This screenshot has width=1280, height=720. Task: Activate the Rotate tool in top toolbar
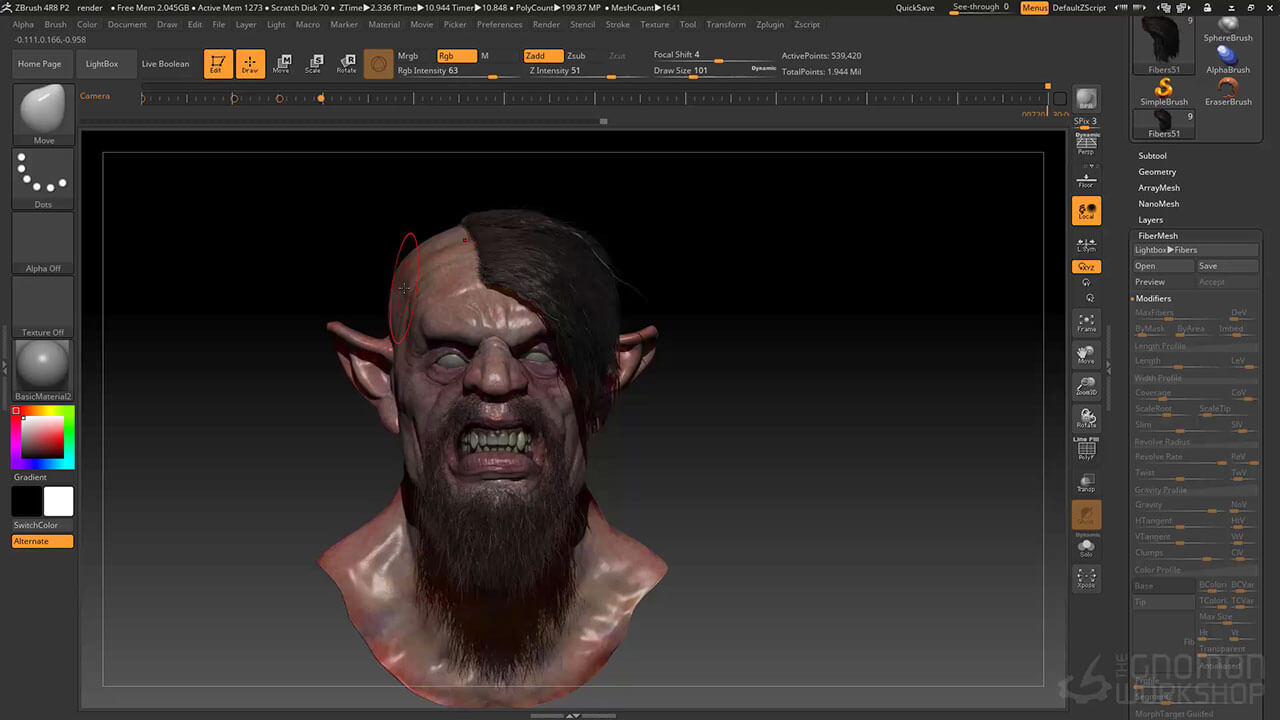coord(346,64)
